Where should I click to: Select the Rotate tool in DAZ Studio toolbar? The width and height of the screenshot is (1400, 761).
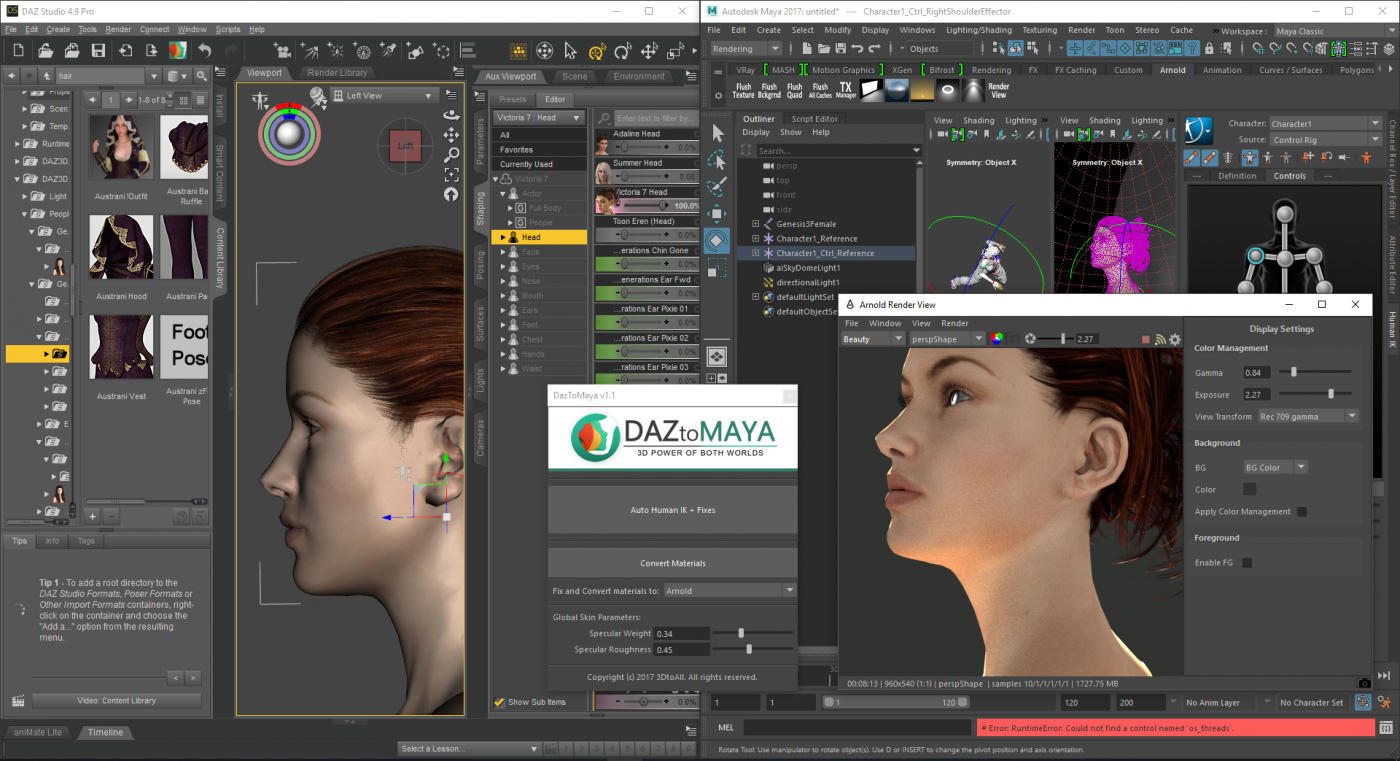(623, 51)
